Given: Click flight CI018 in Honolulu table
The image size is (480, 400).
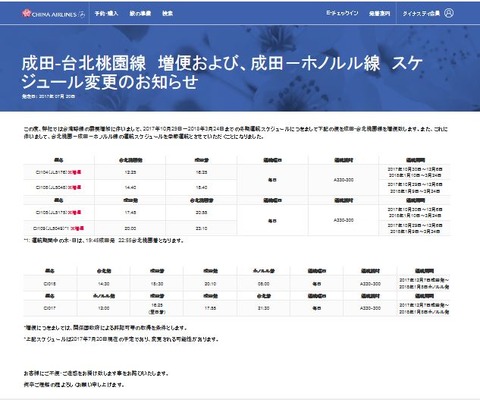Looking at the screenshot, I should (x=50, y=284).
